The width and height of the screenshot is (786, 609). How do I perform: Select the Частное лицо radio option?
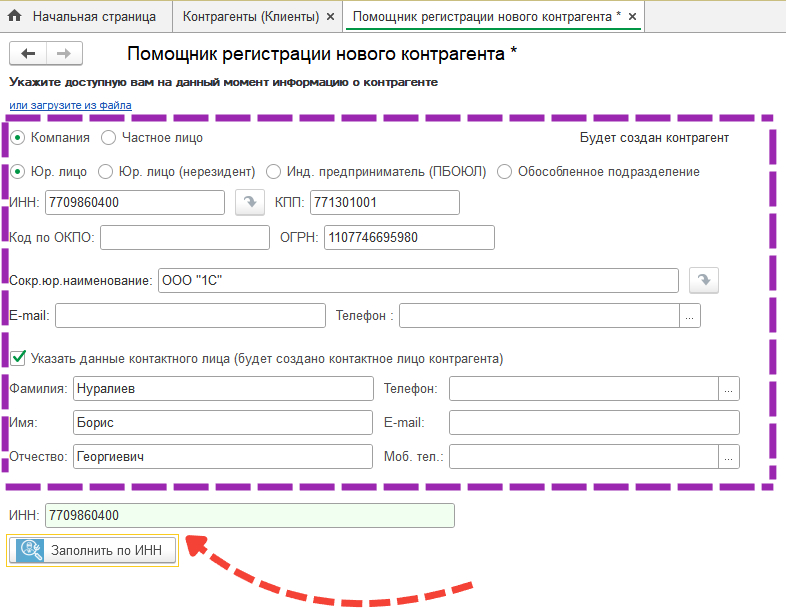coord(108,137)
